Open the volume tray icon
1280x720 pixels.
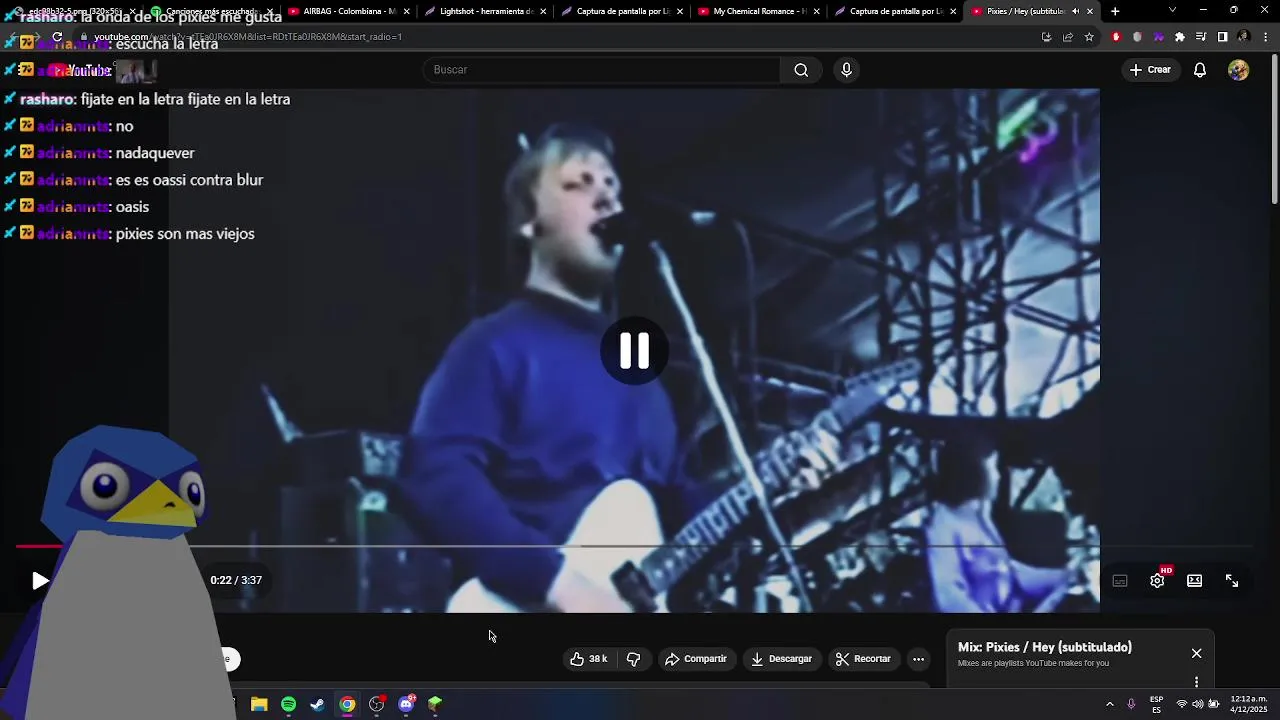[x=1198, y=704]
